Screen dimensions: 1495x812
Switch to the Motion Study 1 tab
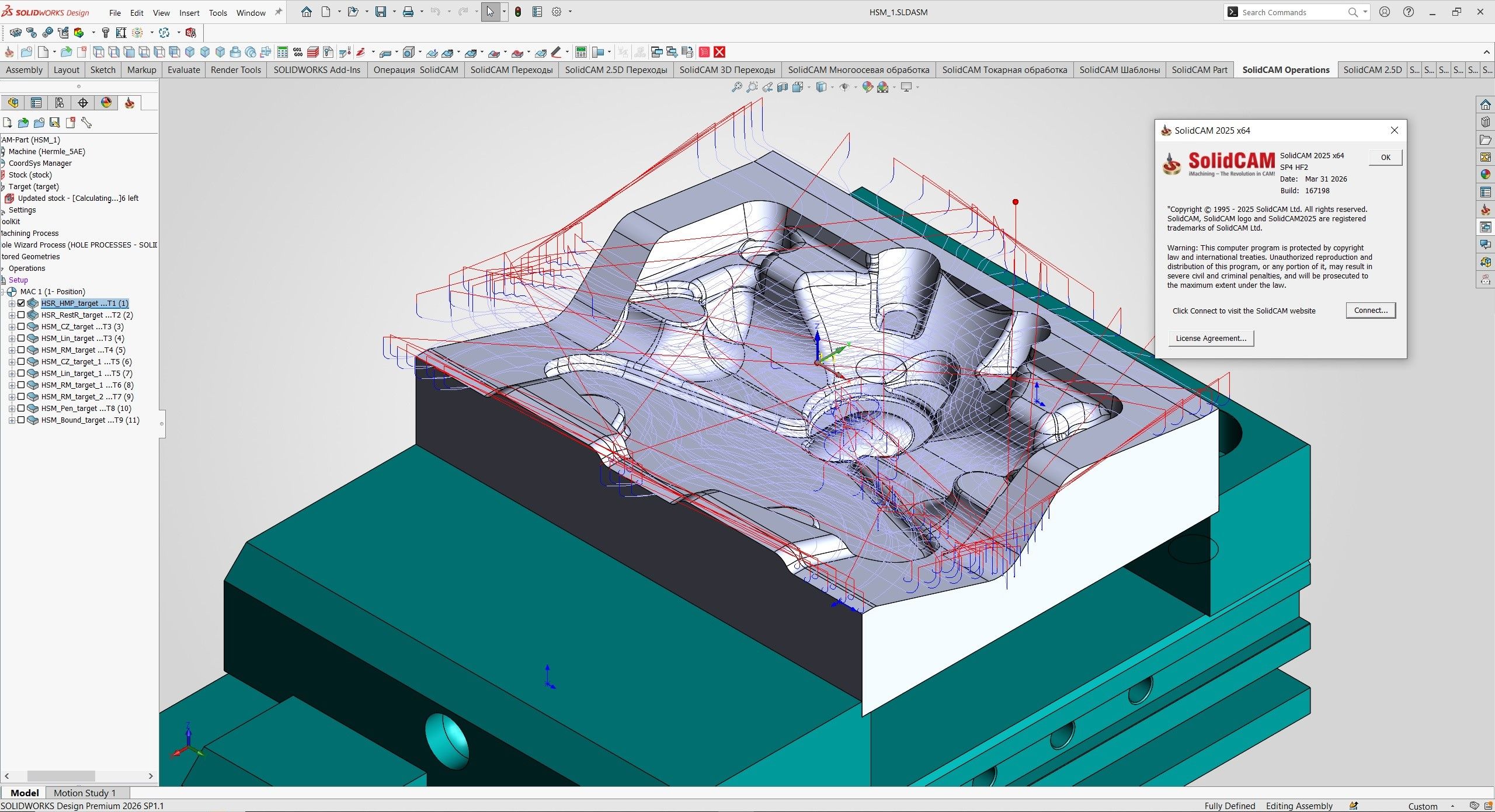coord(85,793)
